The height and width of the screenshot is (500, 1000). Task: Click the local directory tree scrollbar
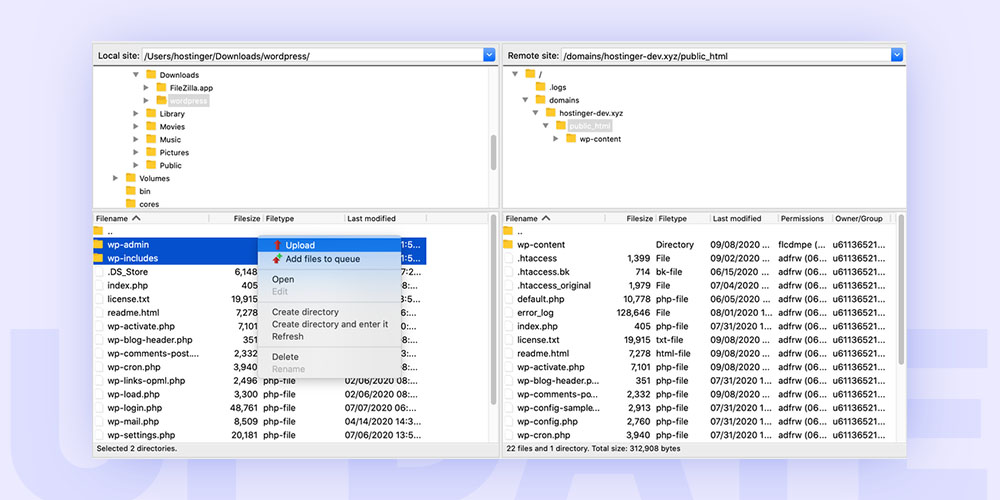click(x=494, y=152)
